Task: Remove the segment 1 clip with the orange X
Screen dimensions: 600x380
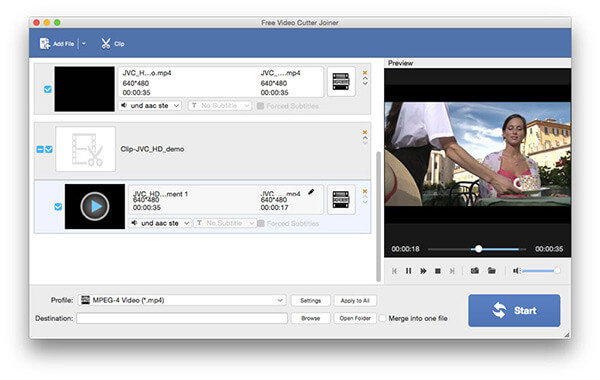Action: coord(365,191)
